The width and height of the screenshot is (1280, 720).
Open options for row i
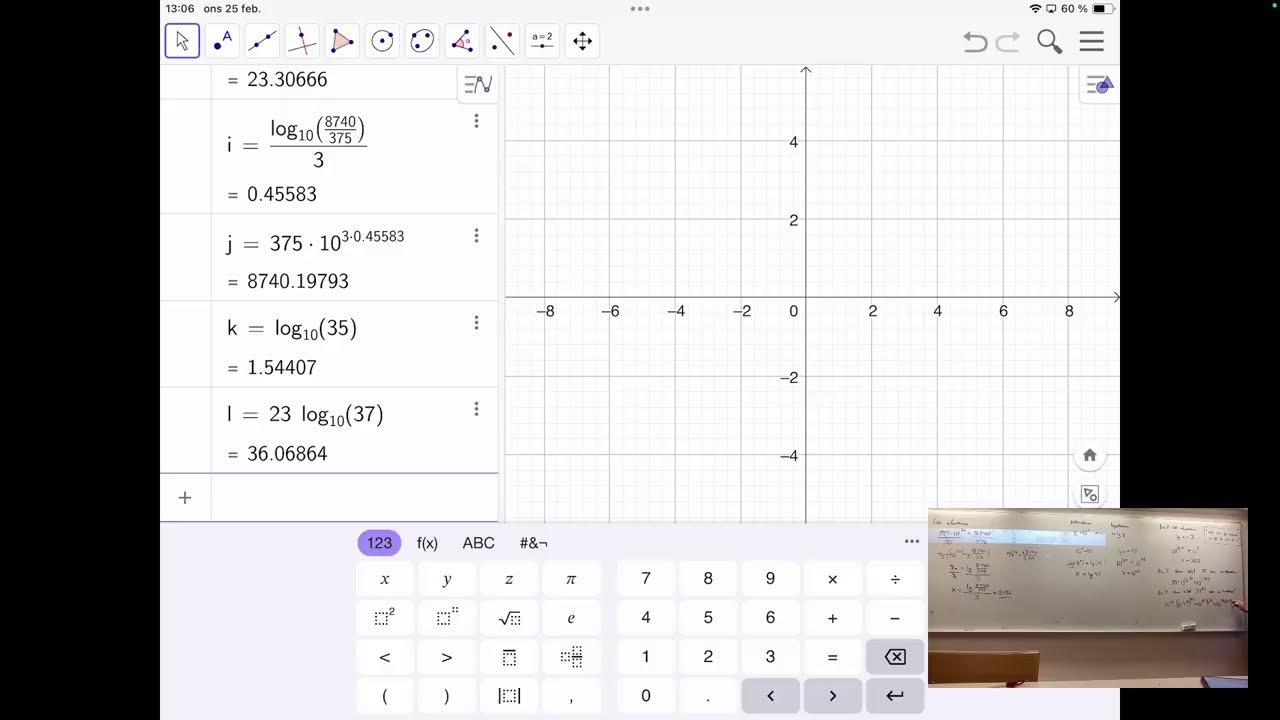[476, 121]
